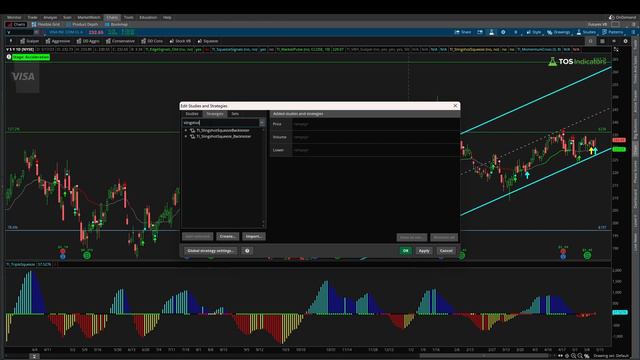Open the Help main tab
Viewport: 640px width, 360px height.
[167, 18]
